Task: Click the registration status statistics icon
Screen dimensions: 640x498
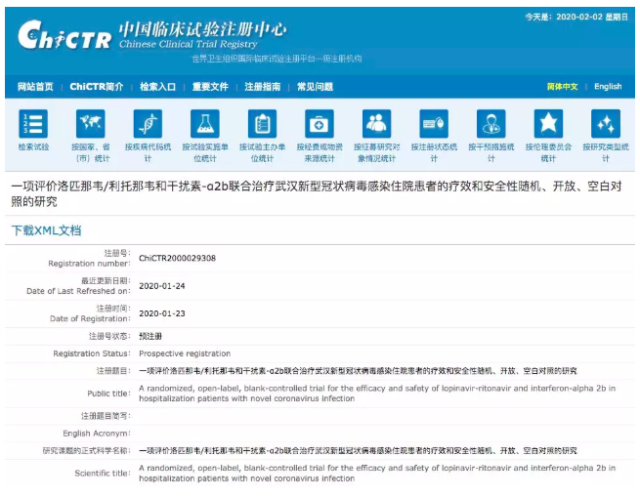Action: coord(433,124)
